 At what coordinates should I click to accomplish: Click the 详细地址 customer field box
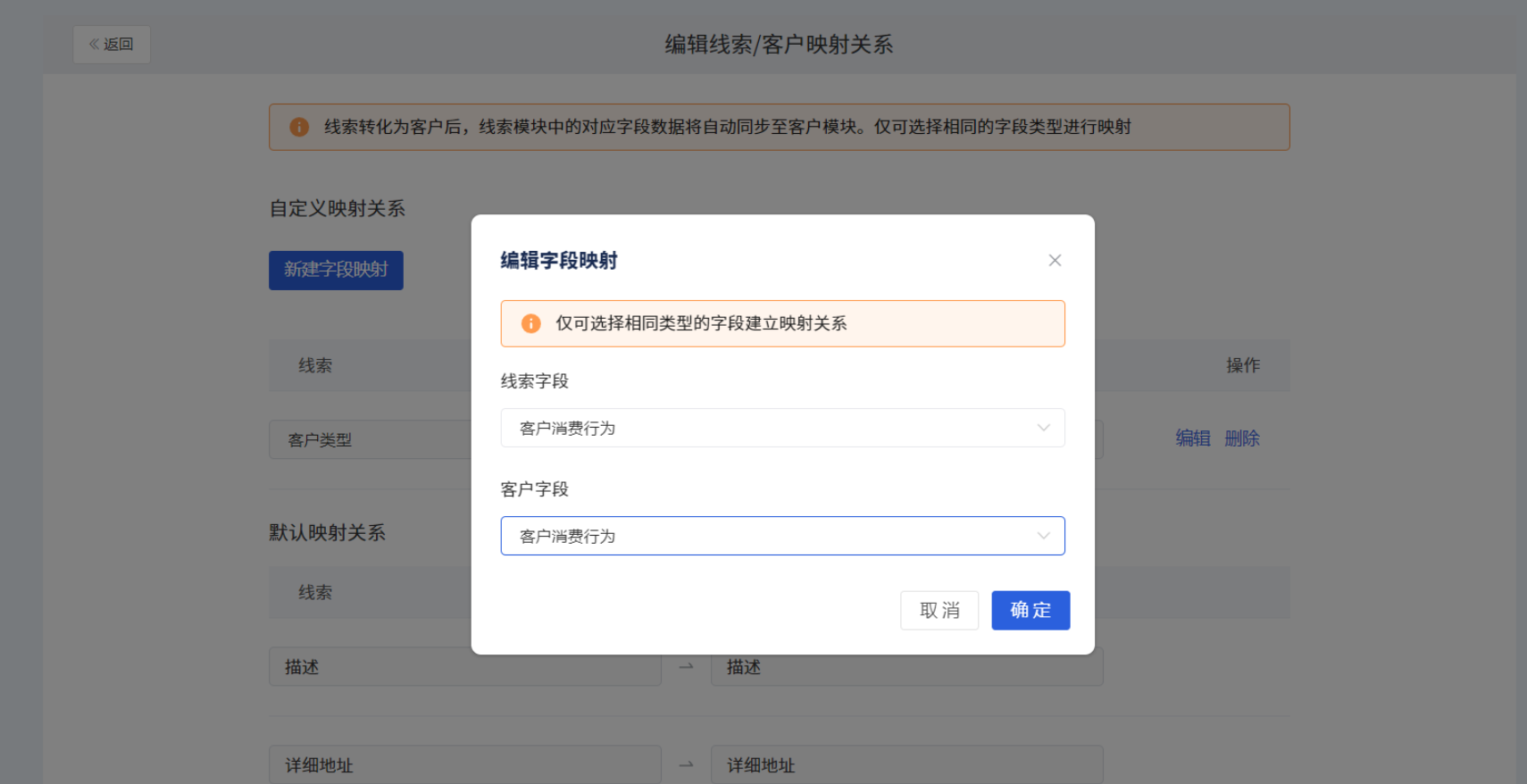coord(907,764)
